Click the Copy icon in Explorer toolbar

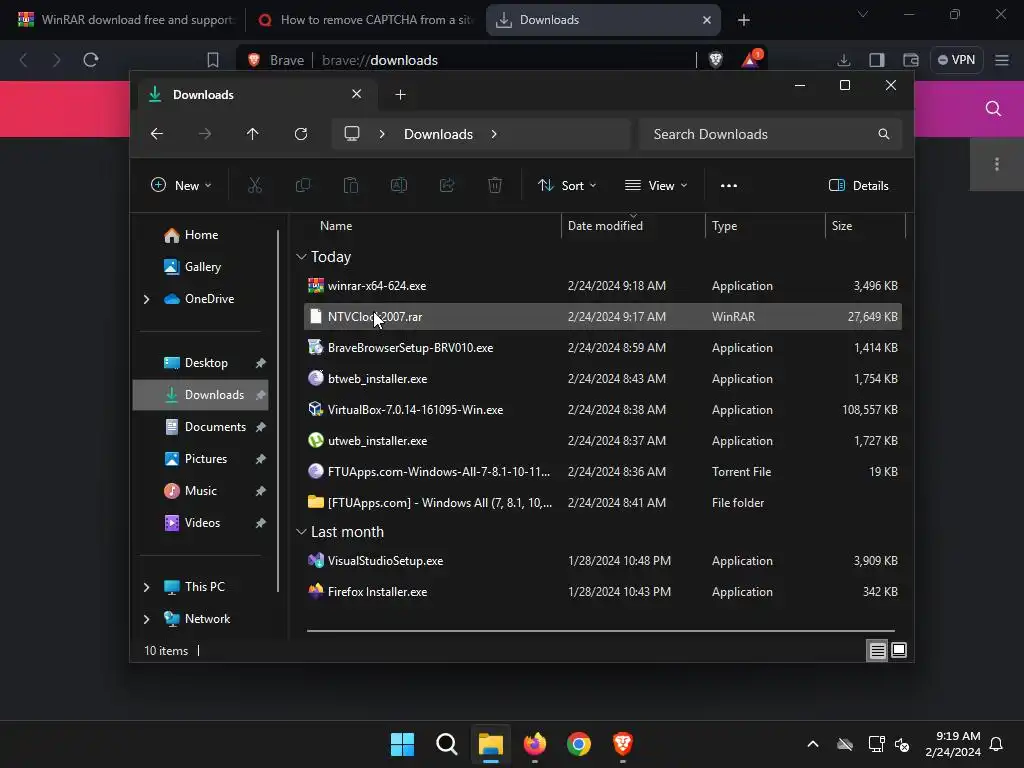303,185
